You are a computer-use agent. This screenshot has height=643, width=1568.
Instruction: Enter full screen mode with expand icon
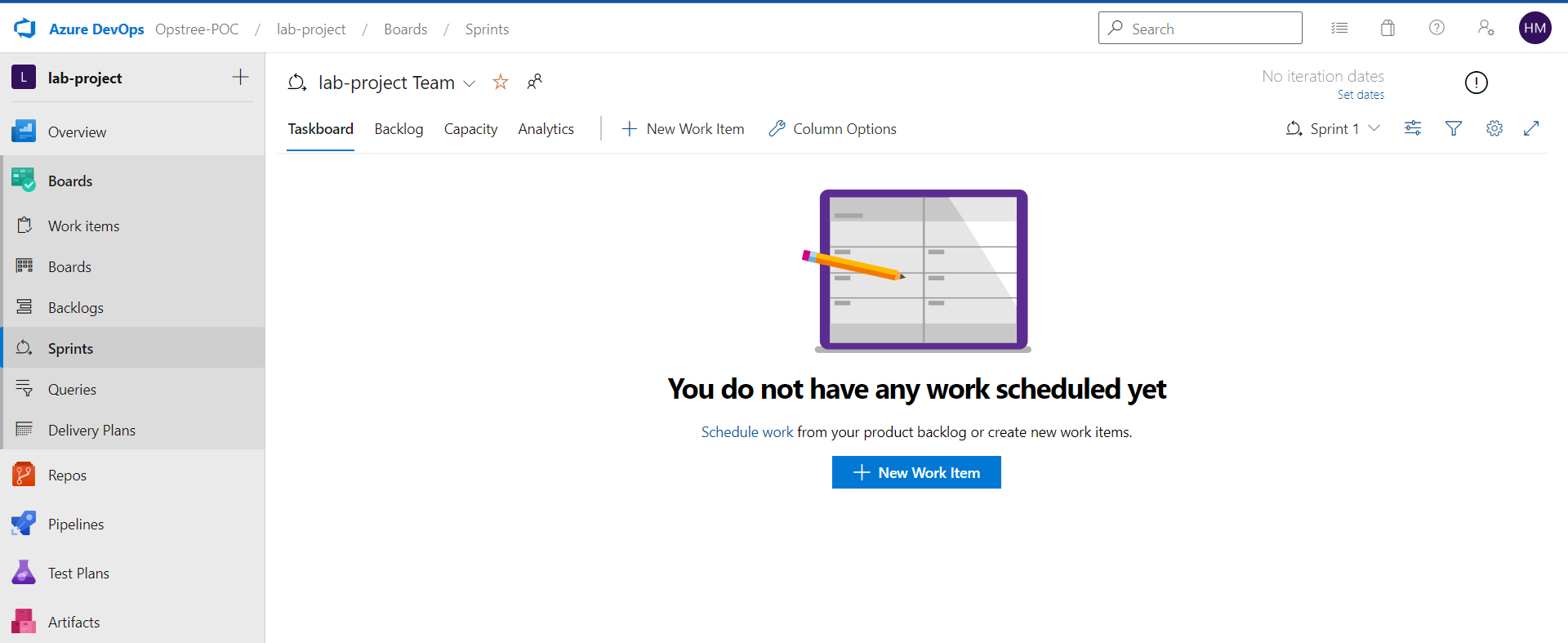[1531, 128]
